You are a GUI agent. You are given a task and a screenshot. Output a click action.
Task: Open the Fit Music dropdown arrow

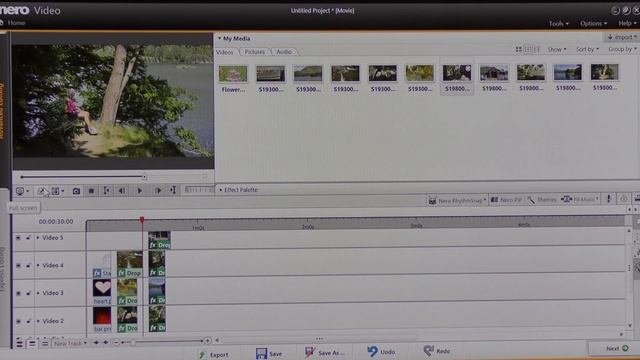(x=597, y=199)
